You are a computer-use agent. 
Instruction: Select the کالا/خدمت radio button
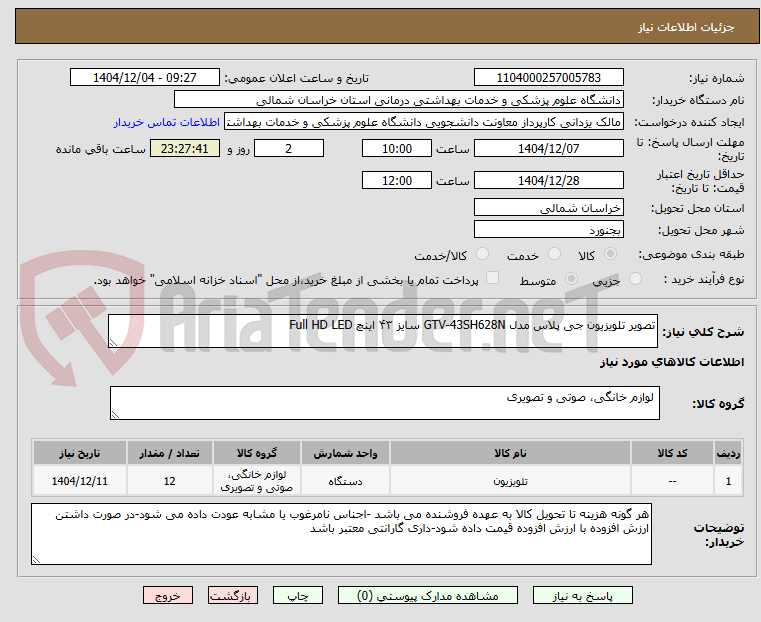pos(482,254)
